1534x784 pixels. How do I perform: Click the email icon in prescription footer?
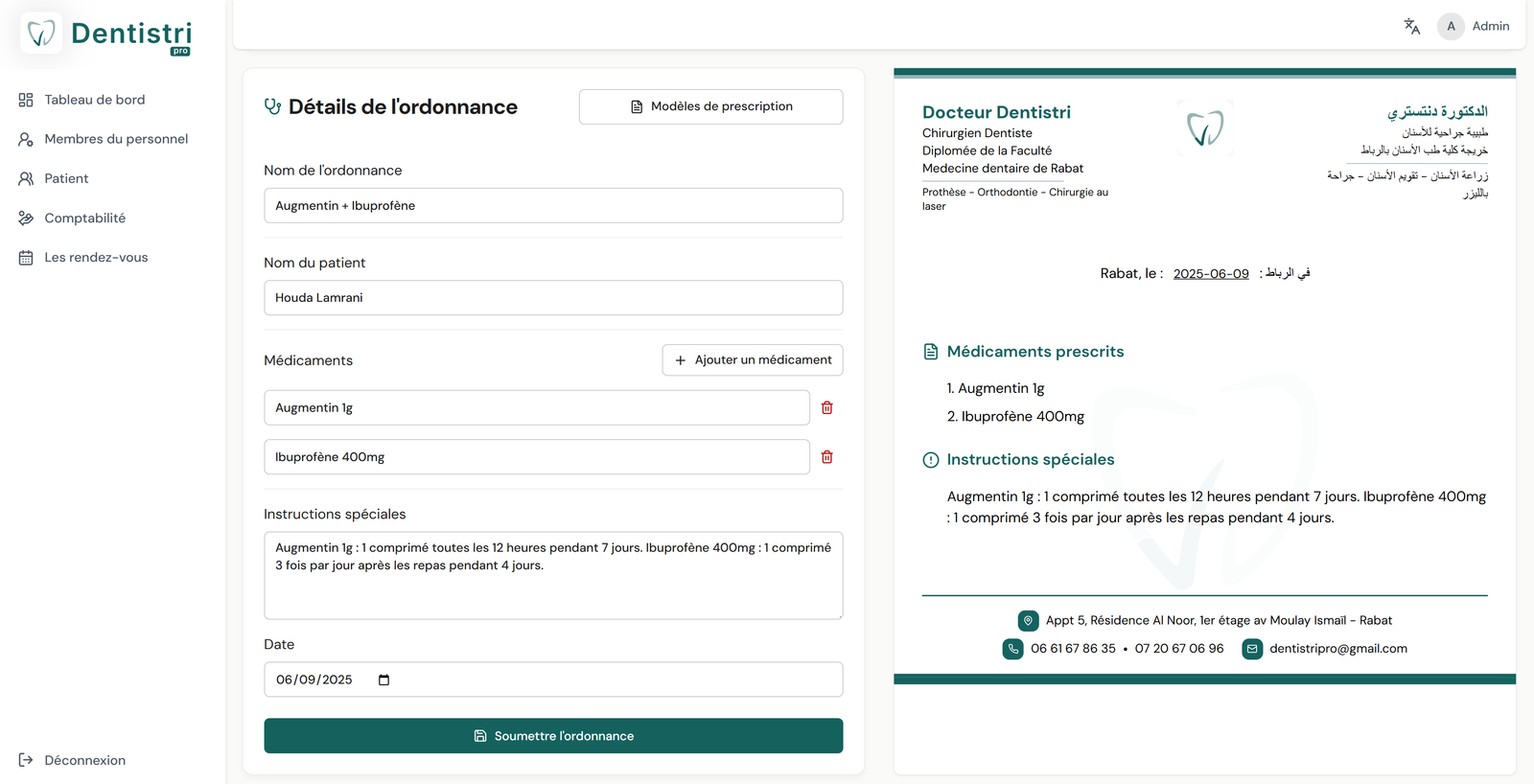point(1251,649)
